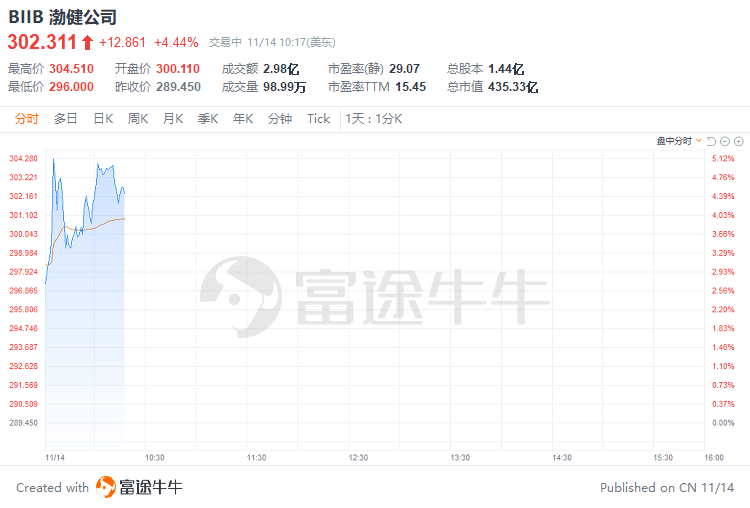Zoom out chart with minus icon

coord(725,141)
